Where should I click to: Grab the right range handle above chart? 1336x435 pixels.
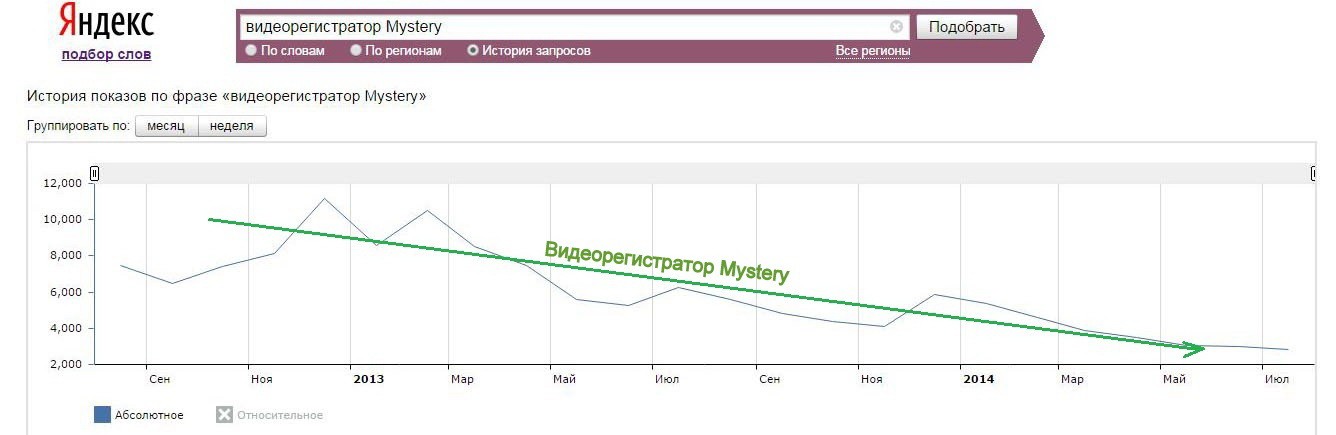point(1313,173)
